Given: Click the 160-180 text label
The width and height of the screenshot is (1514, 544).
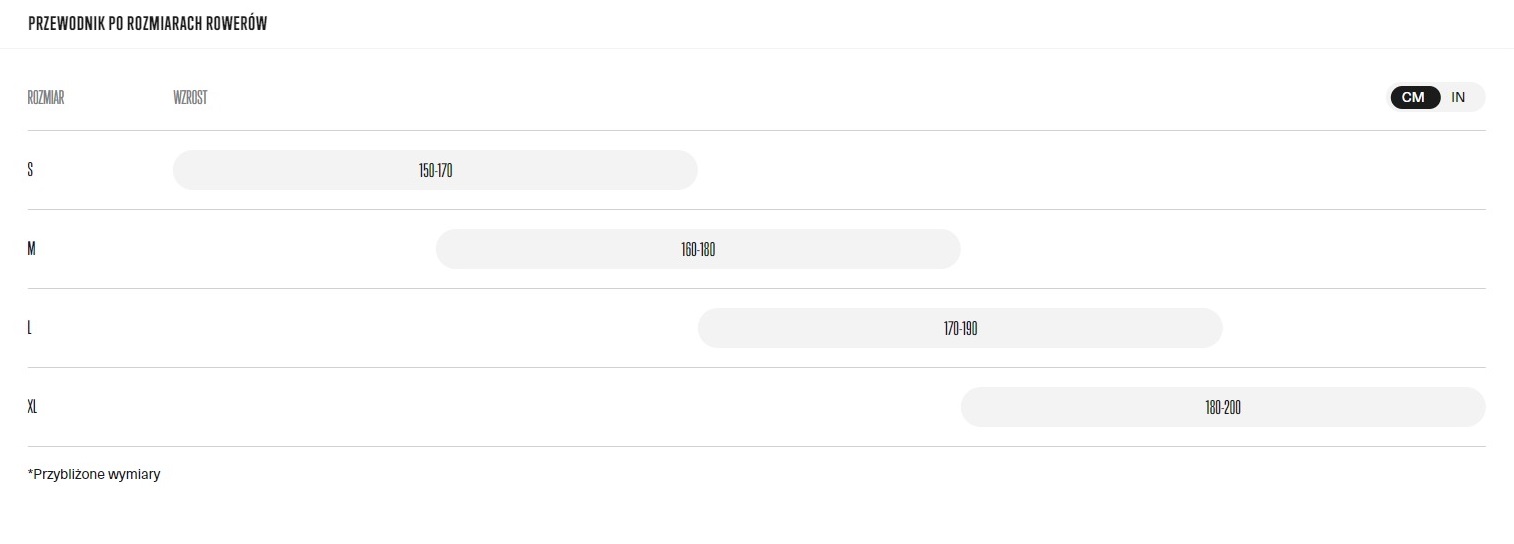Looking at the screenshot, I should (x=698, y=249).
